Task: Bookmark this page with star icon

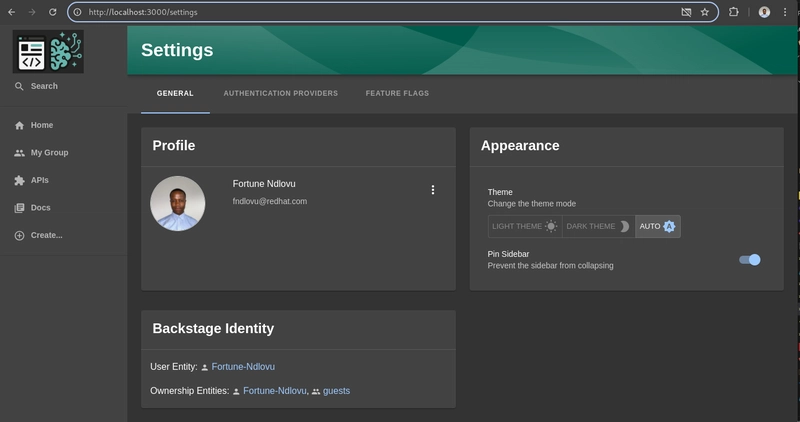Action: coord(705,12)
